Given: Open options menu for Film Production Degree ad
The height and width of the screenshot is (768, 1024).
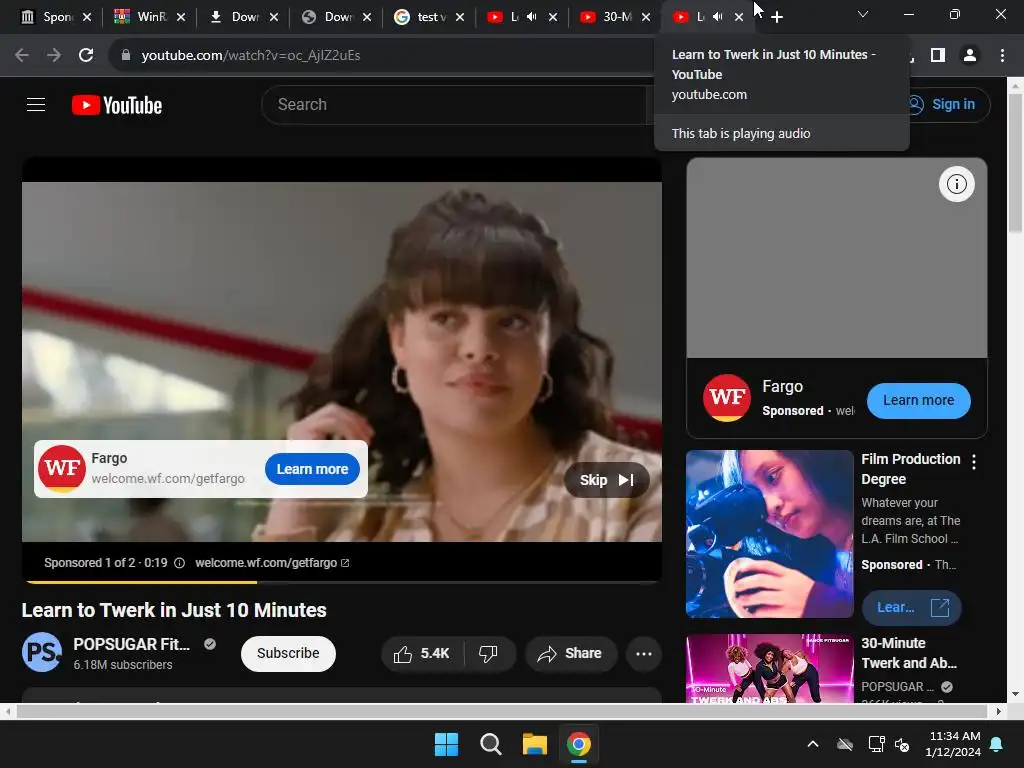Looking at the screenshot, I should [974, 462].
